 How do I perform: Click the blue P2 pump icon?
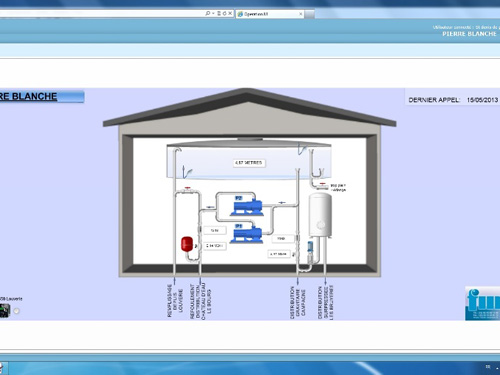pos(247,206)
